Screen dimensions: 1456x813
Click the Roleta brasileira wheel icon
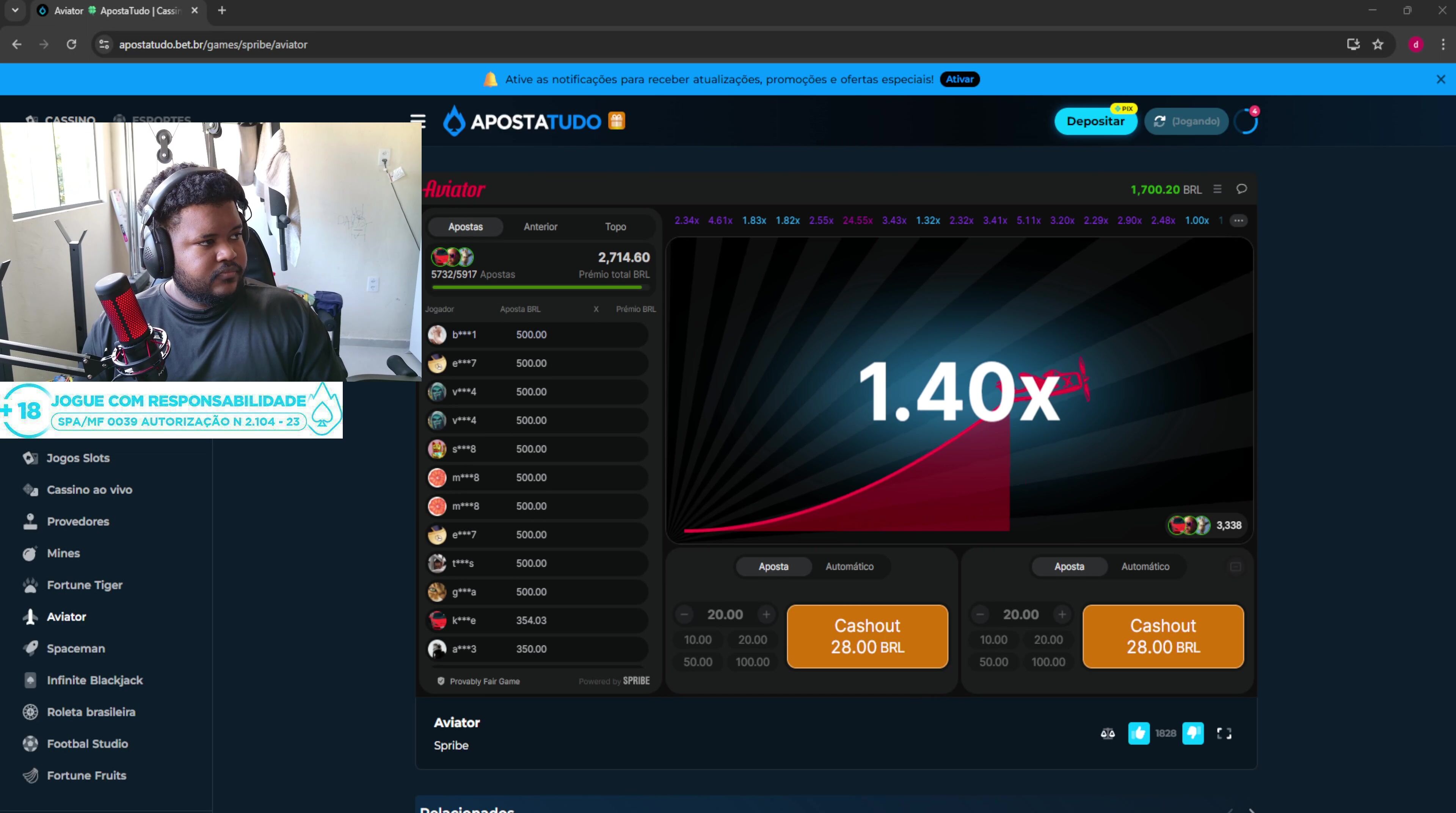point(30,712)
